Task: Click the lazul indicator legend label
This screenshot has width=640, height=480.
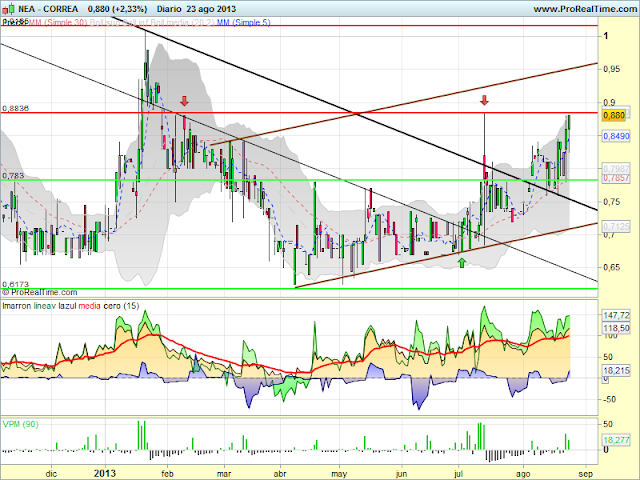Action: pos(67,306)
